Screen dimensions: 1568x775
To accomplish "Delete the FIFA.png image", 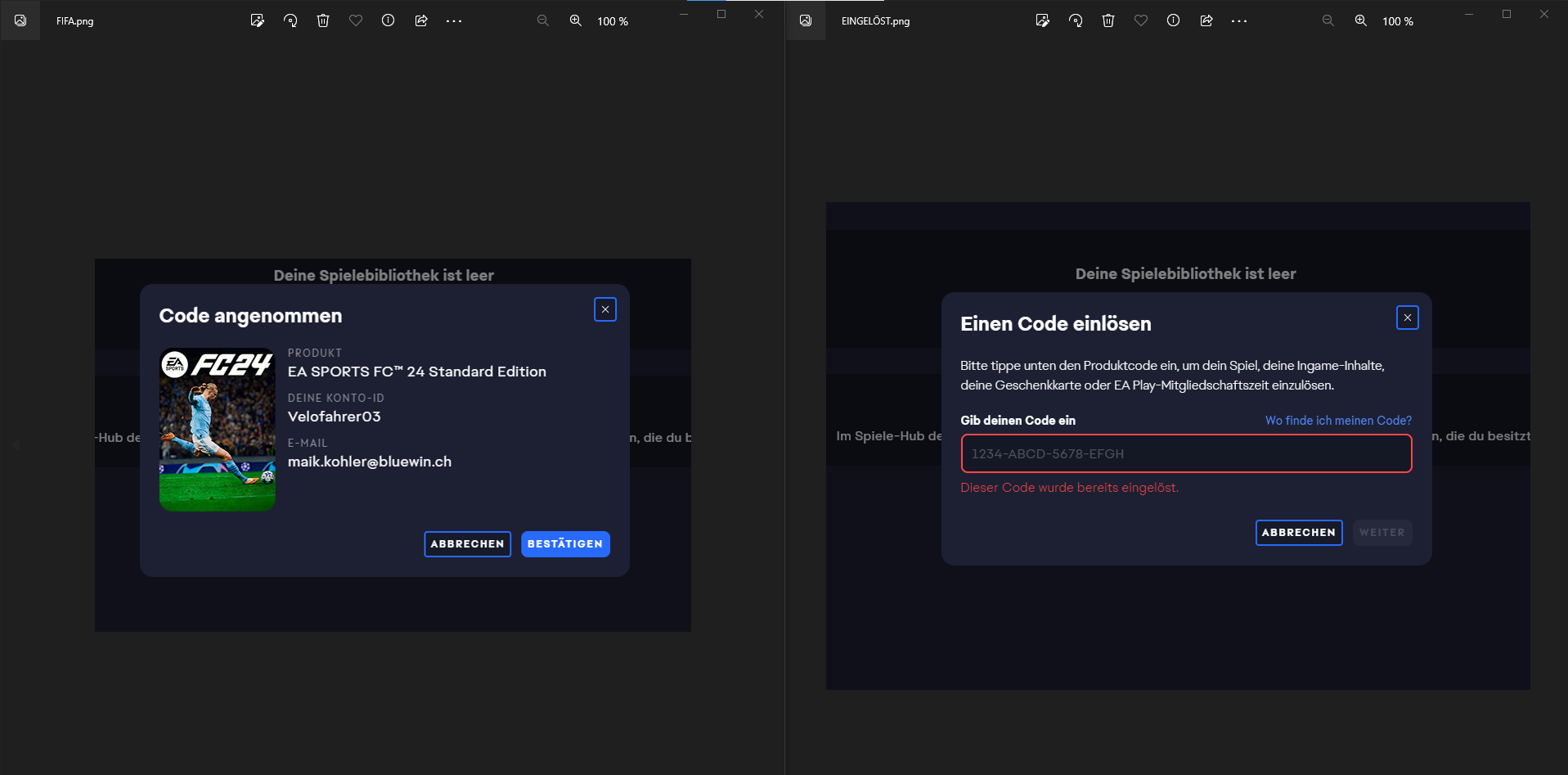I will 323,21.
